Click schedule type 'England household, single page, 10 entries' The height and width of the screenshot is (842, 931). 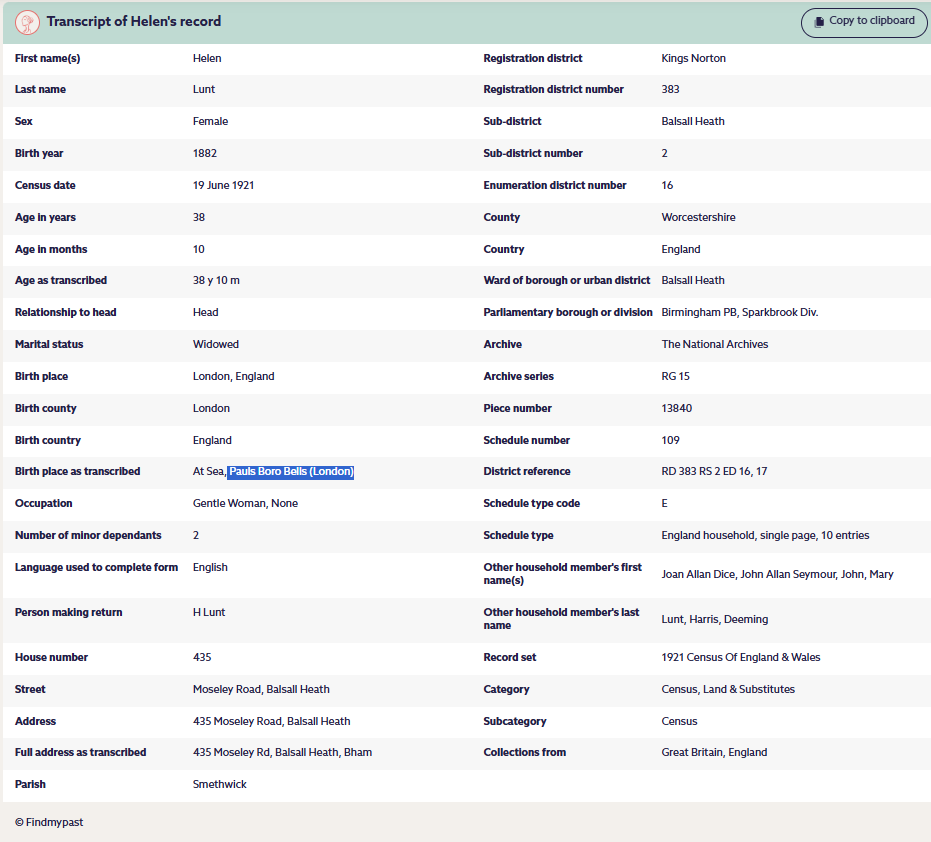pos(765,536)
